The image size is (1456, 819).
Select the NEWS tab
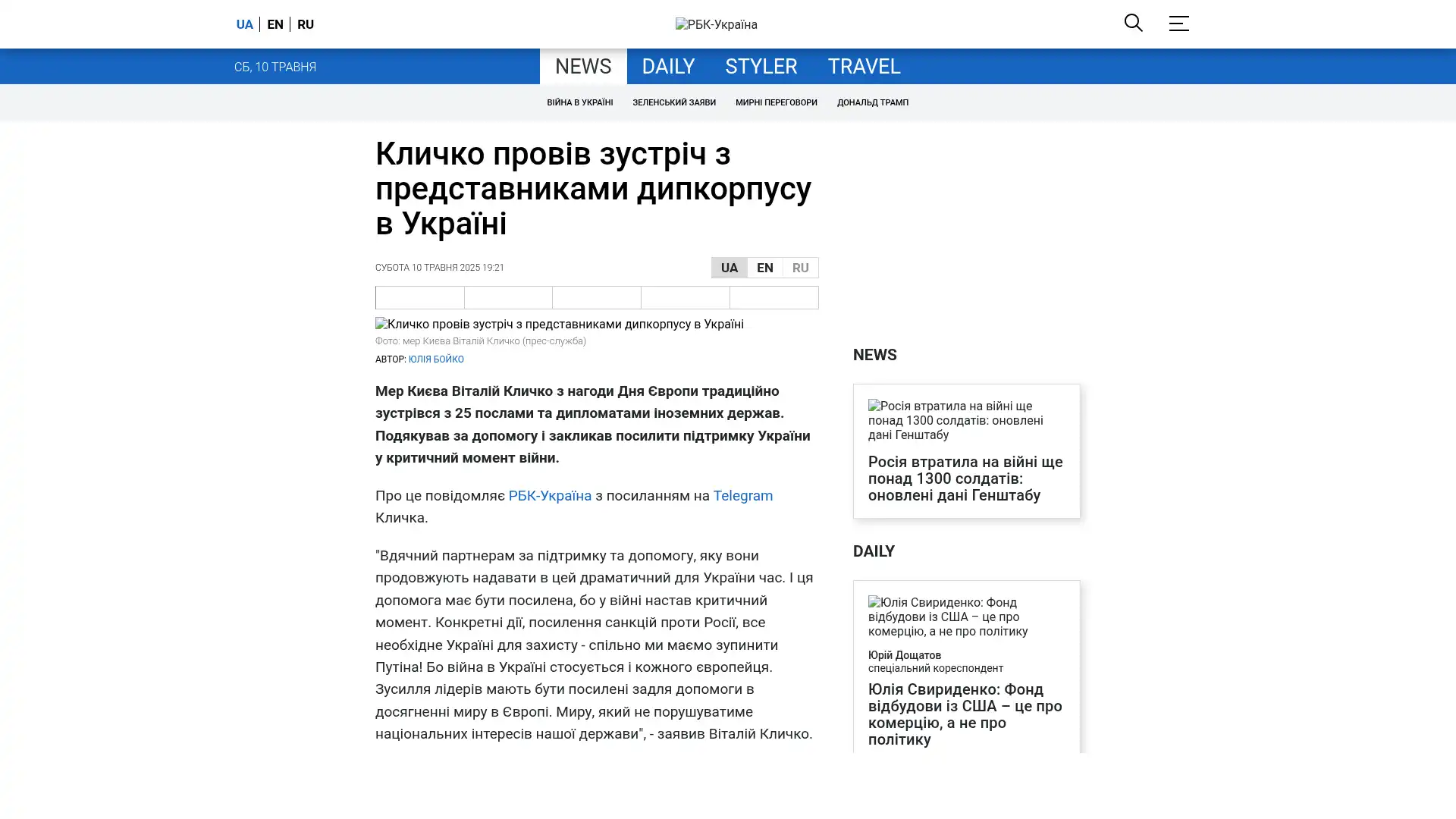coord(582,67)
